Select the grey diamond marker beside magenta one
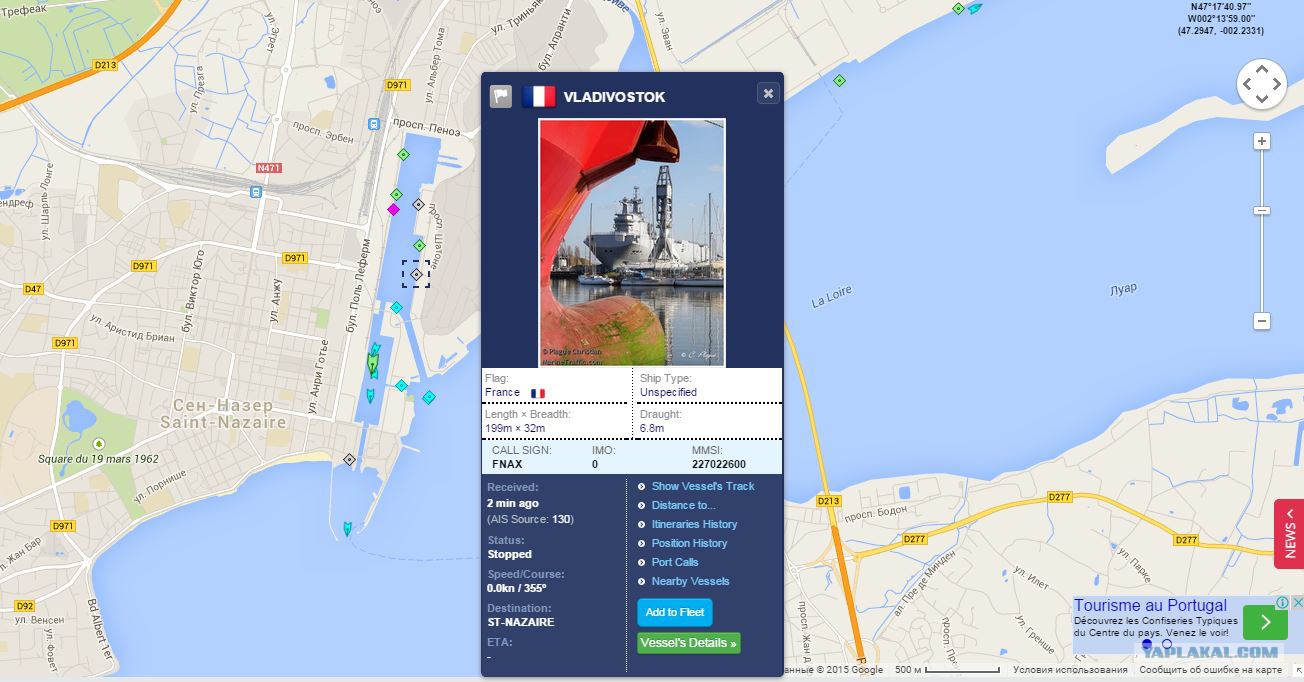The height and width of the screenshot is (682, 1304). (418, 205)
